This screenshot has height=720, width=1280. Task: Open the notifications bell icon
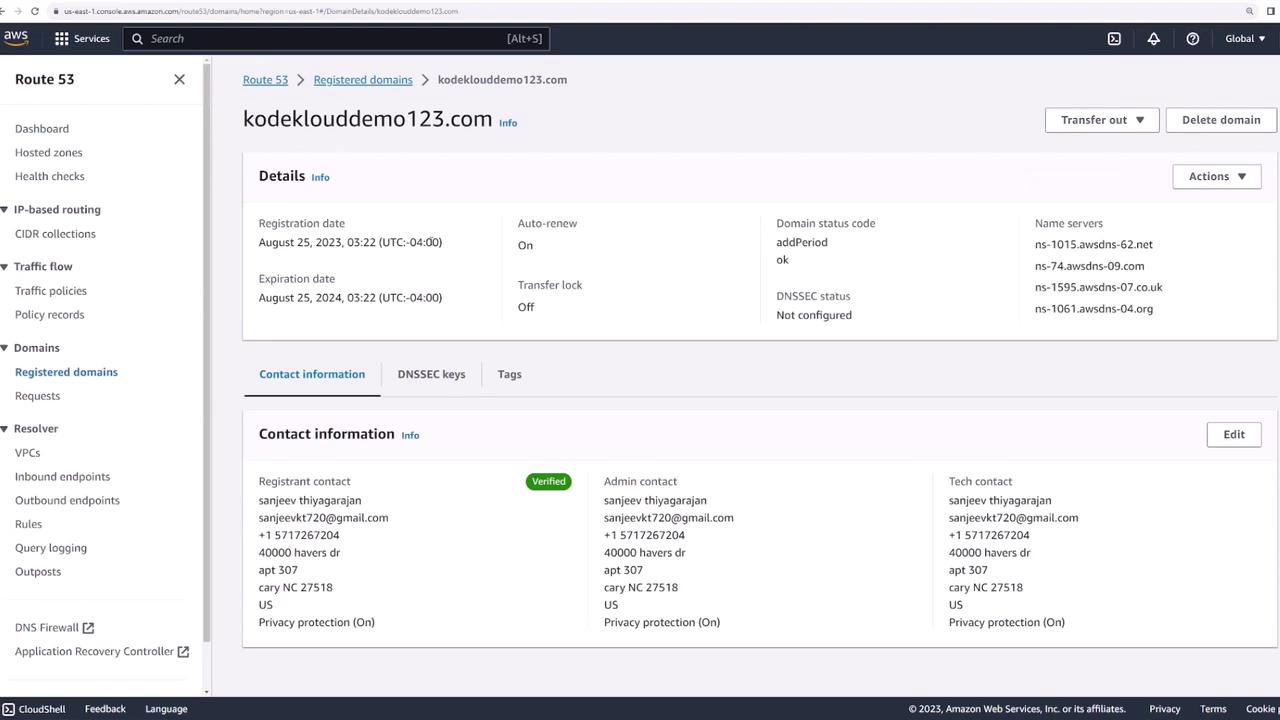coord(1153,39)
